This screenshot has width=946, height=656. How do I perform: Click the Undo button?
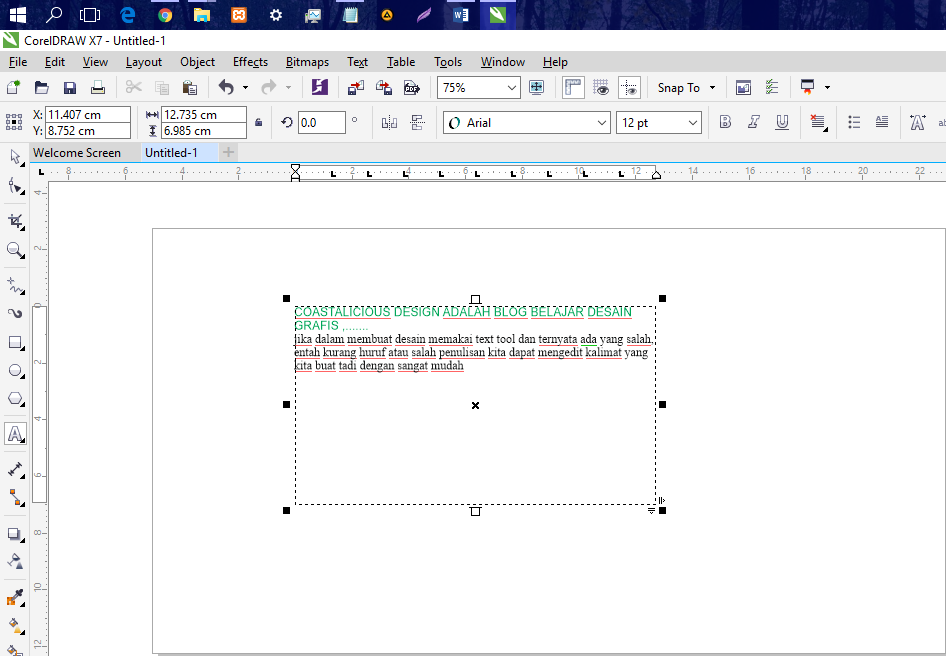(228, 88)
